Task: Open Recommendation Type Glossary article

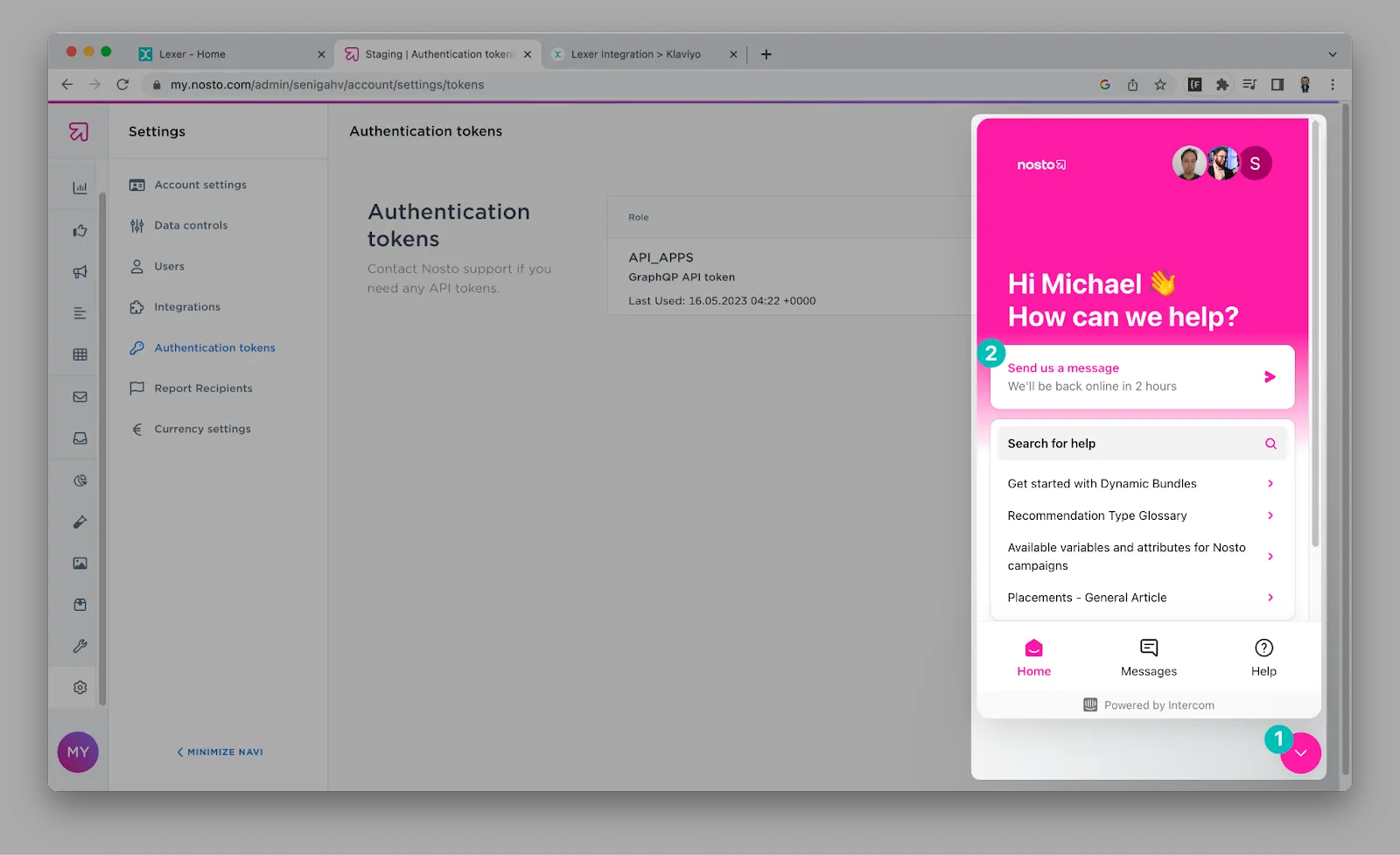Action: 1142,515
